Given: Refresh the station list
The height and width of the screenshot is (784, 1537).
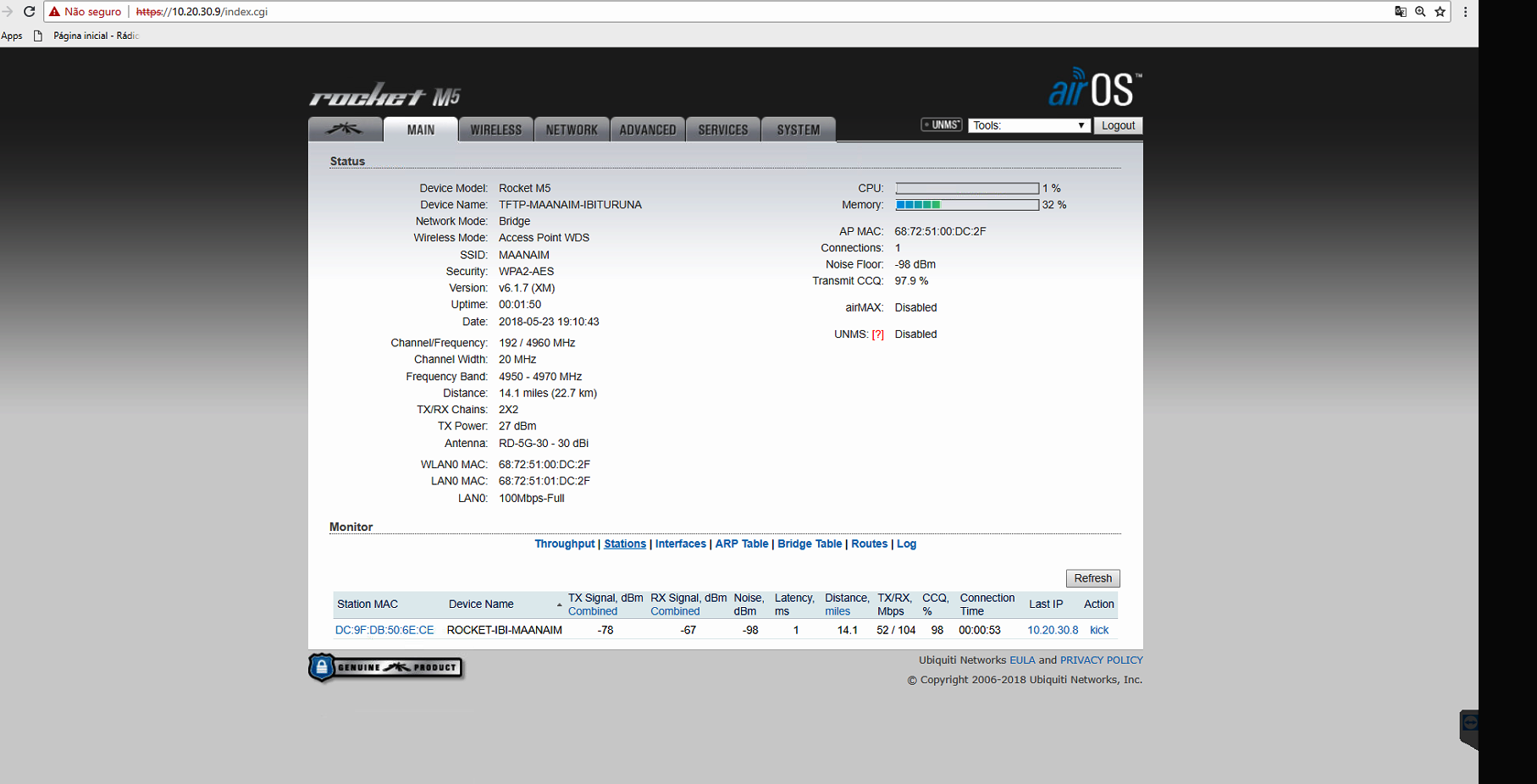Looking at the screenshot, I should (1092, 578).
